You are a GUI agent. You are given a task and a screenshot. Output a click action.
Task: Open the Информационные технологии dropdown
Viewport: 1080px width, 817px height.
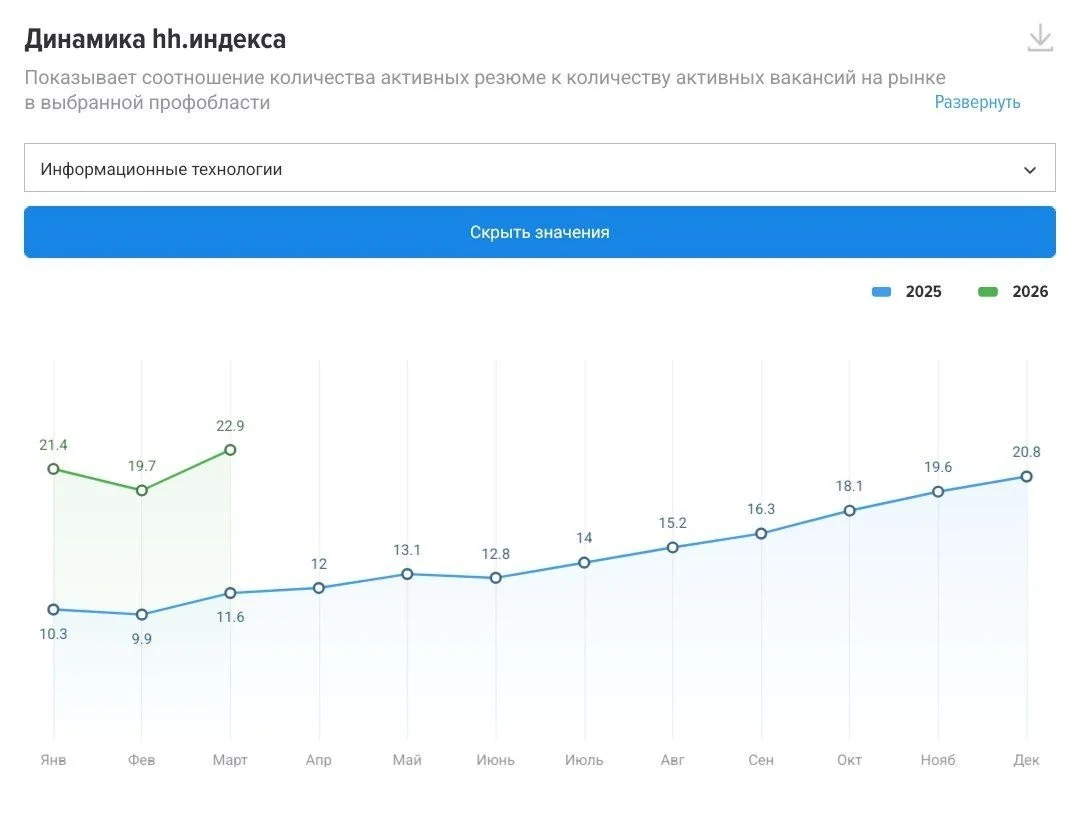pyautogui.click(x=539, y=168)
